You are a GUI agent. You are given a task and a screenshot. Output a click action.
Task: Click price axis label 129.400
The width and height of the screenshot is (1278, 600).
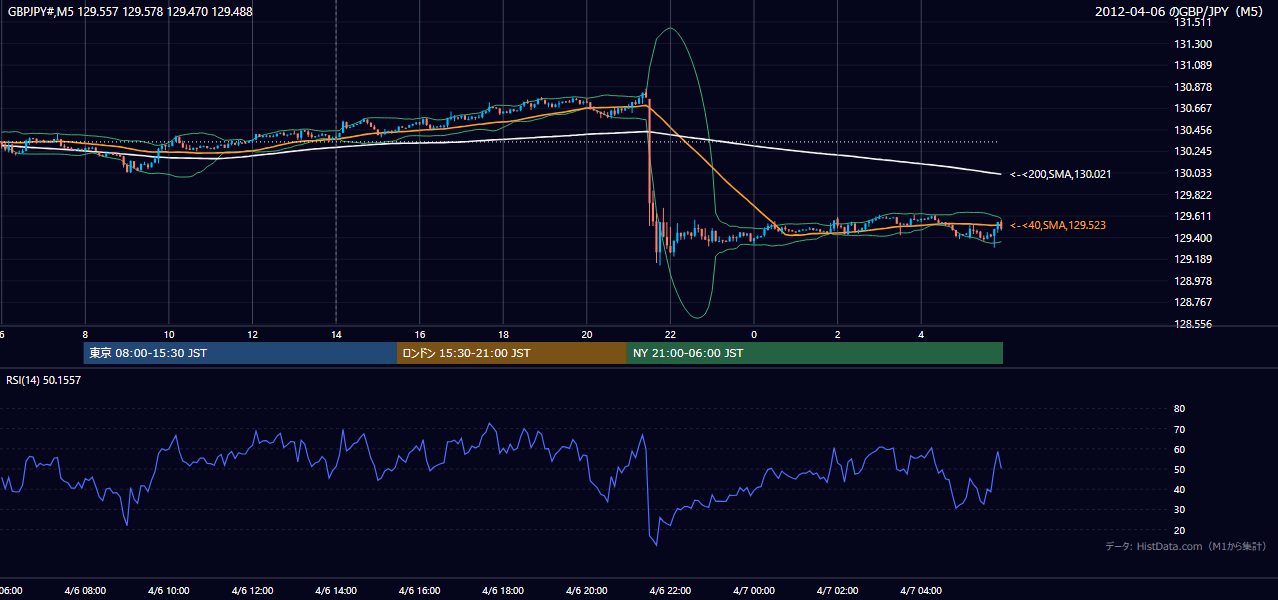click(1192, 238)
